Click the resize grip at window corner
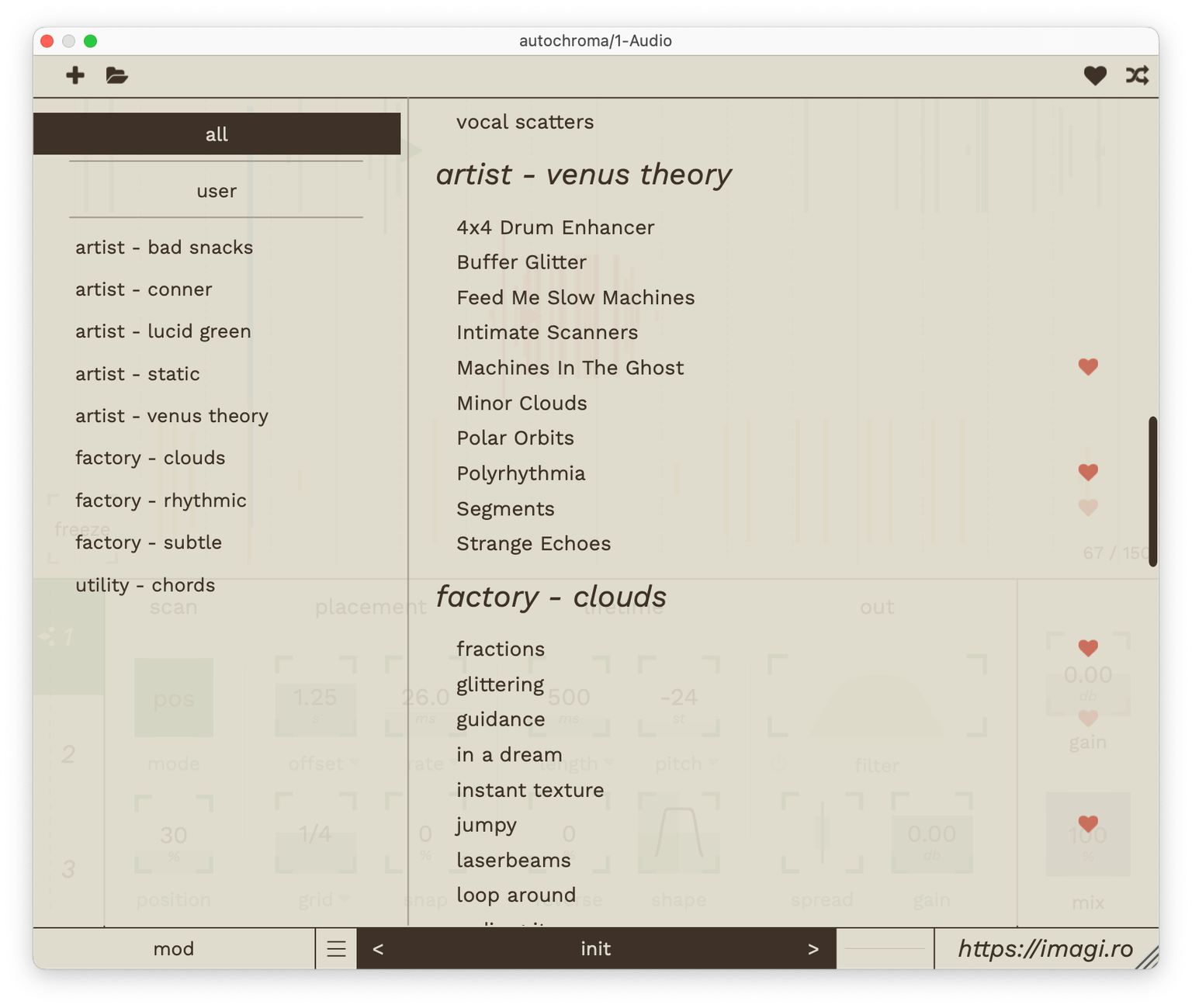1192x1008 pixels. coord(1146,958)
